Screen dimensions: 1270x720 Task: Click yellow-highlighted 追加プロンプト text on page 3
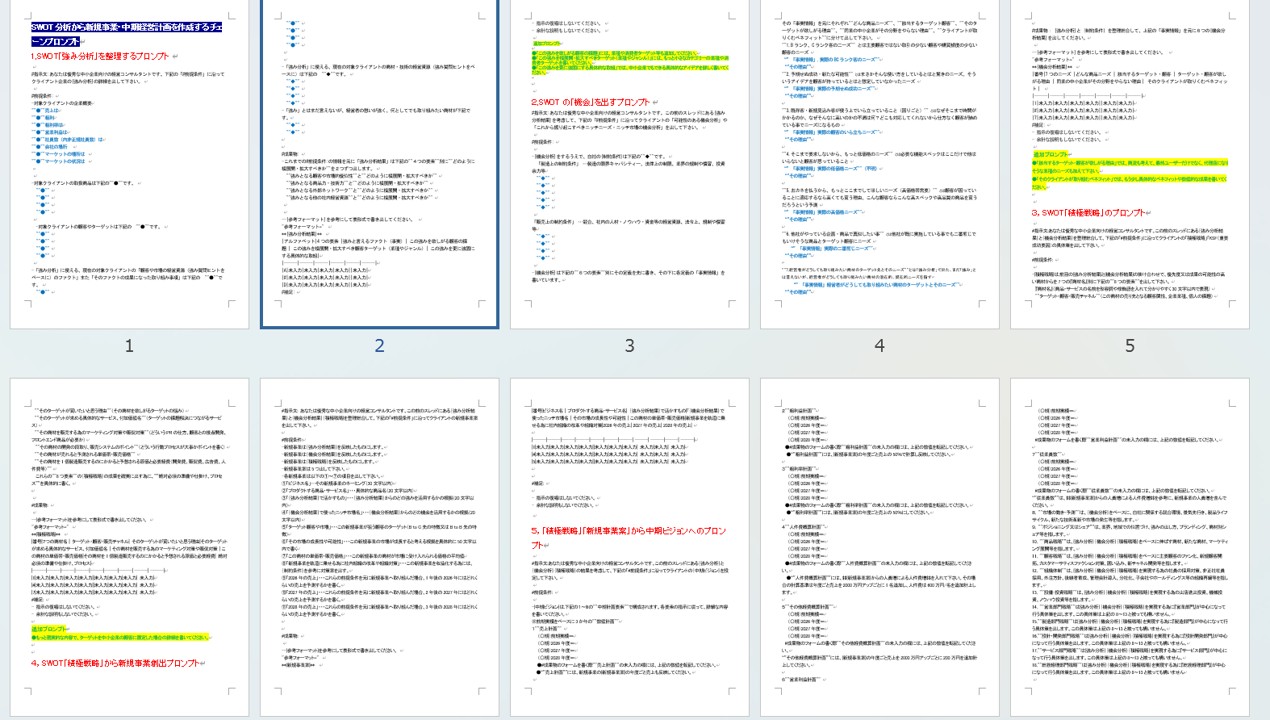pos(547,45)
